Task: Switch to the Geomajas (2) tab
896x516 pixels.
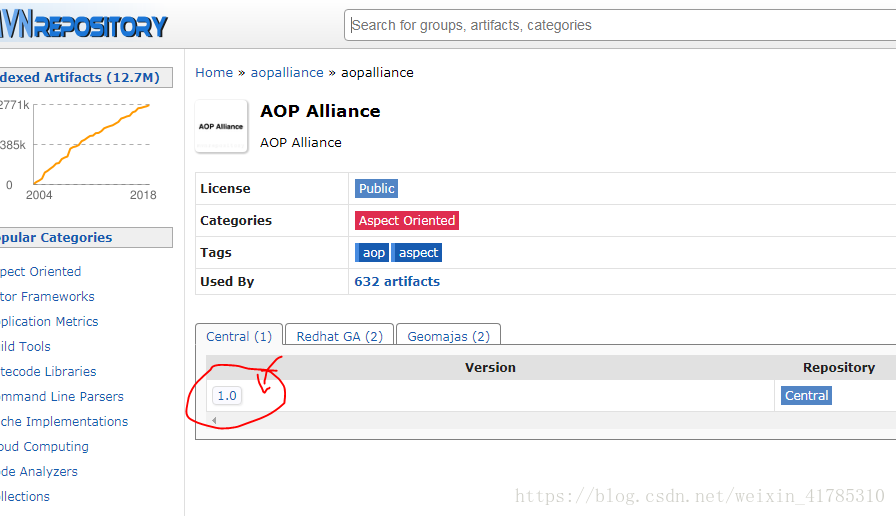Action: click(x=449, y=336)
